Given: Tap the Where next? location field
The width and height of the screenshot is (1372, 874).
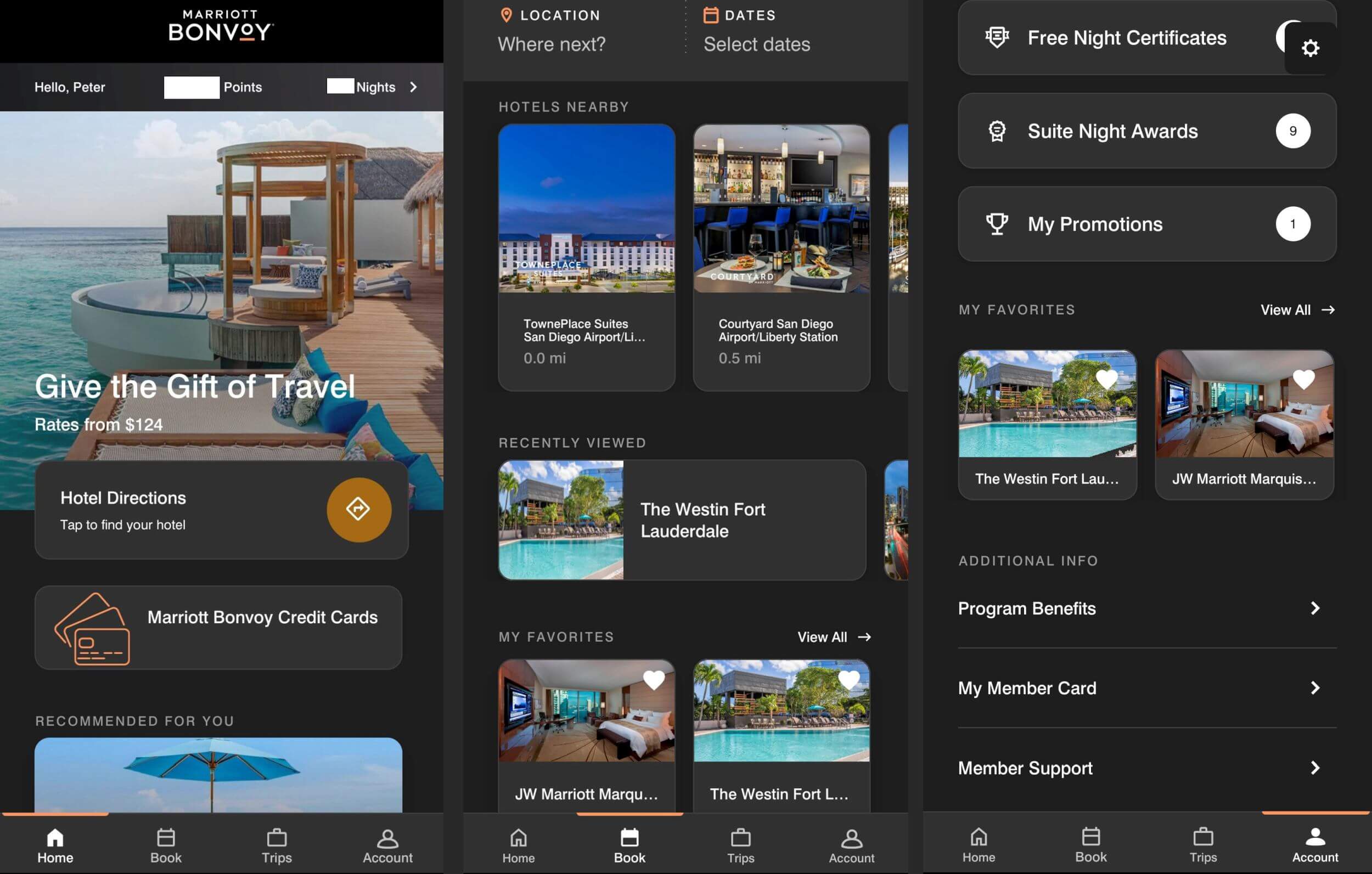Looking at the screenshot, I should click(552, 44).
